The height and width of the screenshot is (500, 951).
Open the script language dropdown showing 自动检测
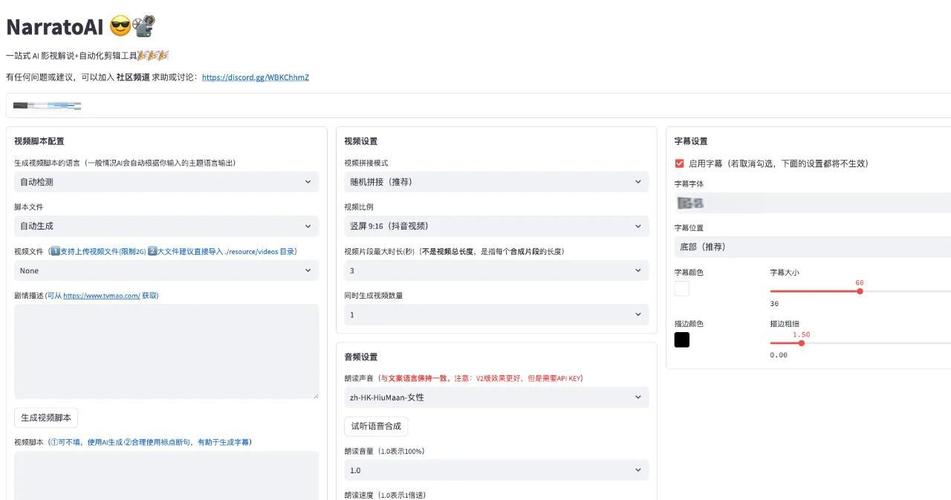click(x=166, y=181)
